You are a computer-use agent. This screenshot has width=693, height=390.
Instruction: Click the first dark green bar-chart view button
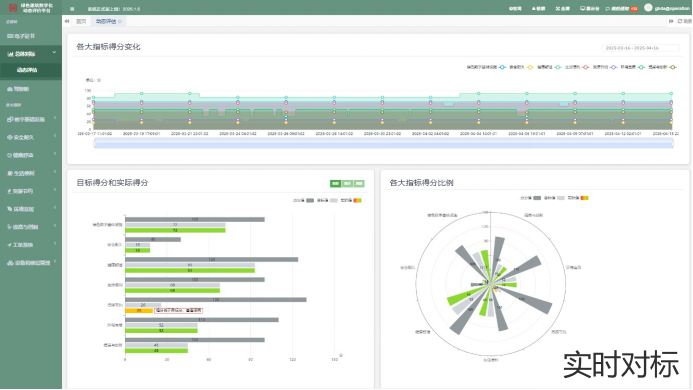pyautogui.click(x=335, y=184)
